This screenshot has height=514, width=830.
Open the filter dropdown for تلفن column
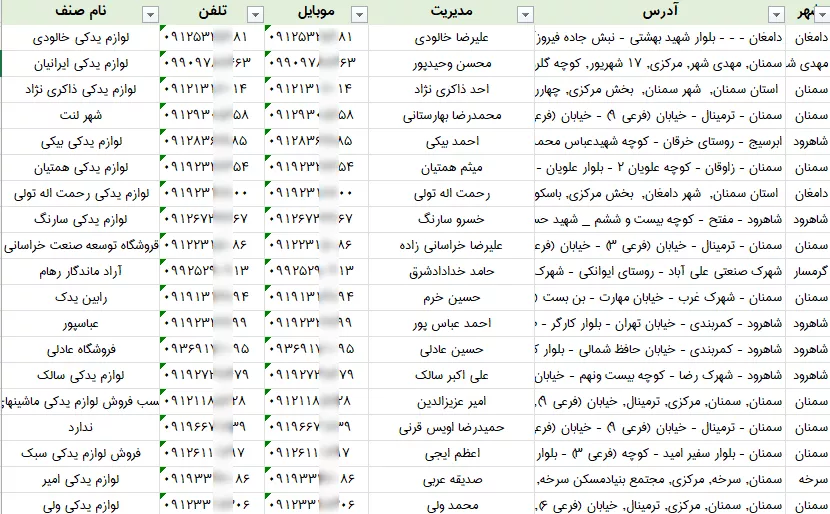click(255, 14)
